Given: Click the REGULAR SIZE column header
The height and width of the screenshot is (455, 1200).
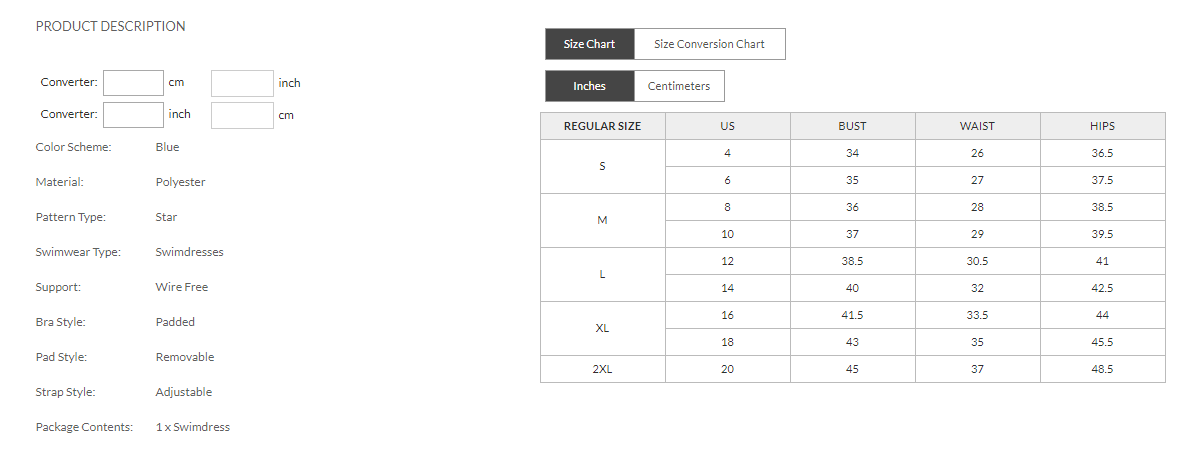Looking at the screenshot, I should 602,126.
